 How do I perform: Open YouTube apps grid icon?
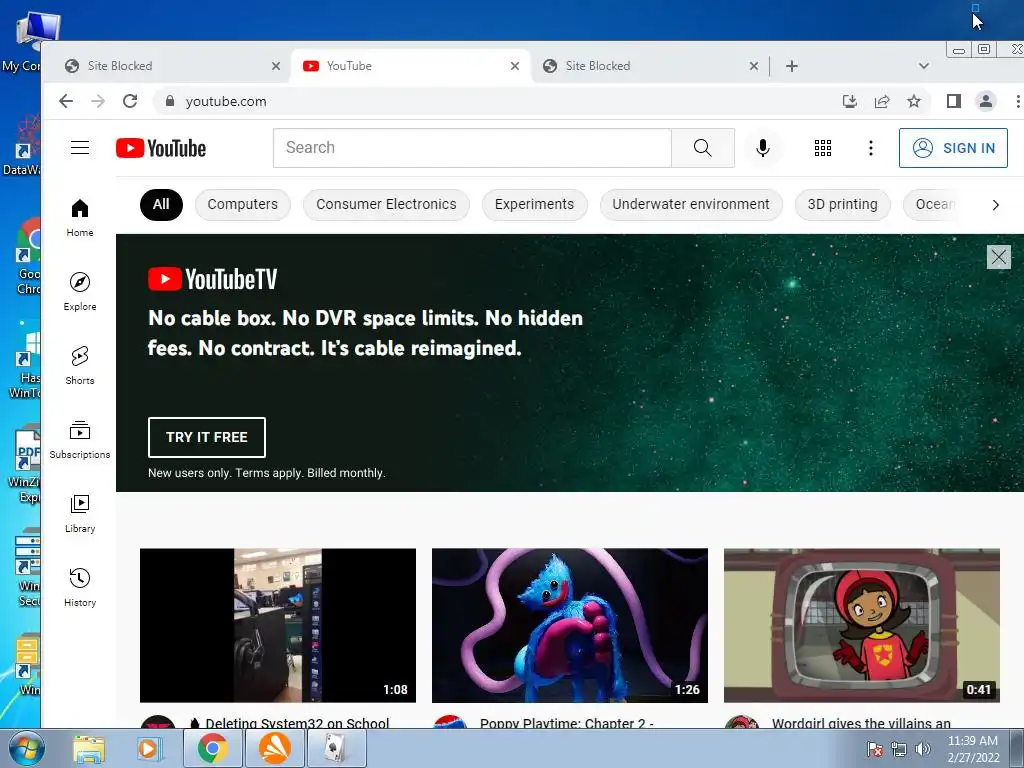pos(823,148)
